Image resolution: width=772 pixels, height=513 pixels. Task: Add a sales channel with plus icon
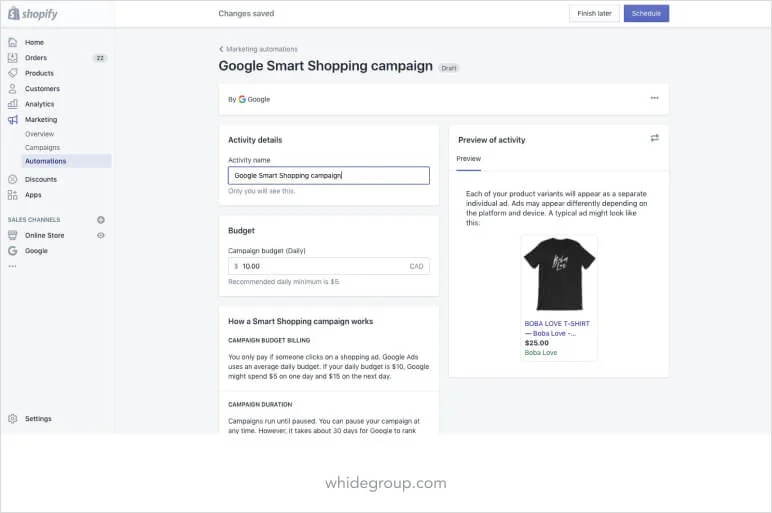(x=101, y=220)
